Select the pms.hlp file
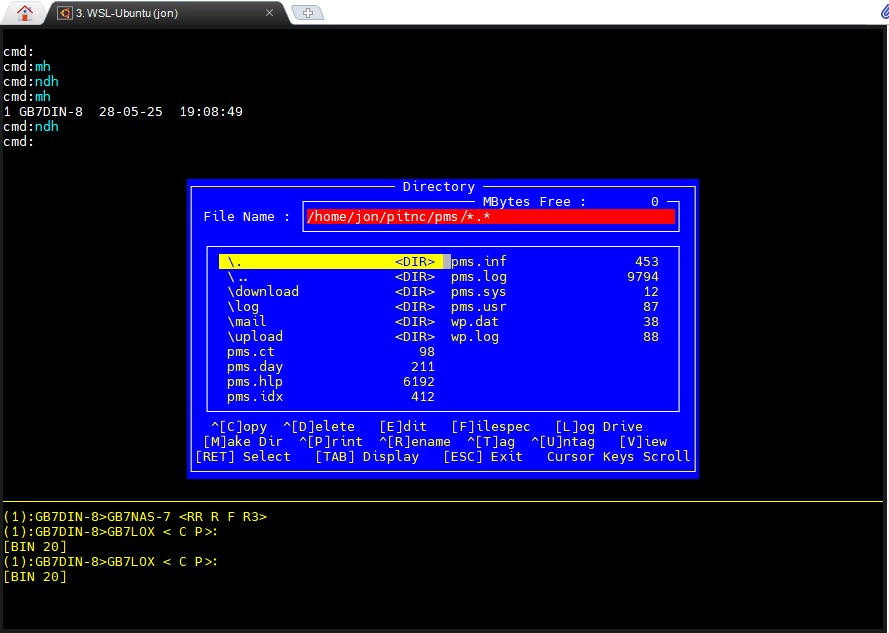 pyautogui.click(x=255, y=382)
